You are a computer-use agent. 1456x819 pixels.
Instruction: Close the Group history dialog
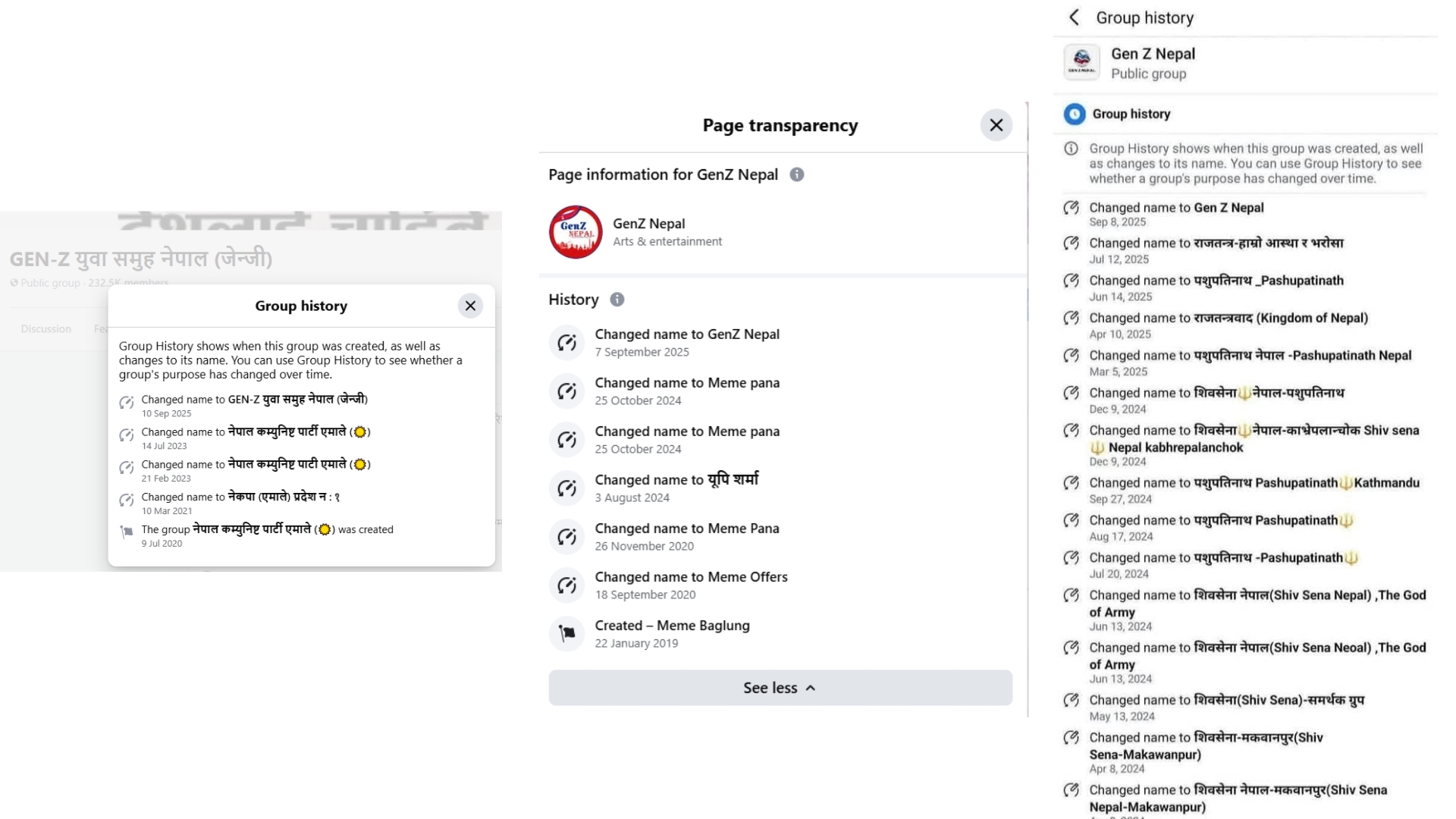tap(470, 306)
